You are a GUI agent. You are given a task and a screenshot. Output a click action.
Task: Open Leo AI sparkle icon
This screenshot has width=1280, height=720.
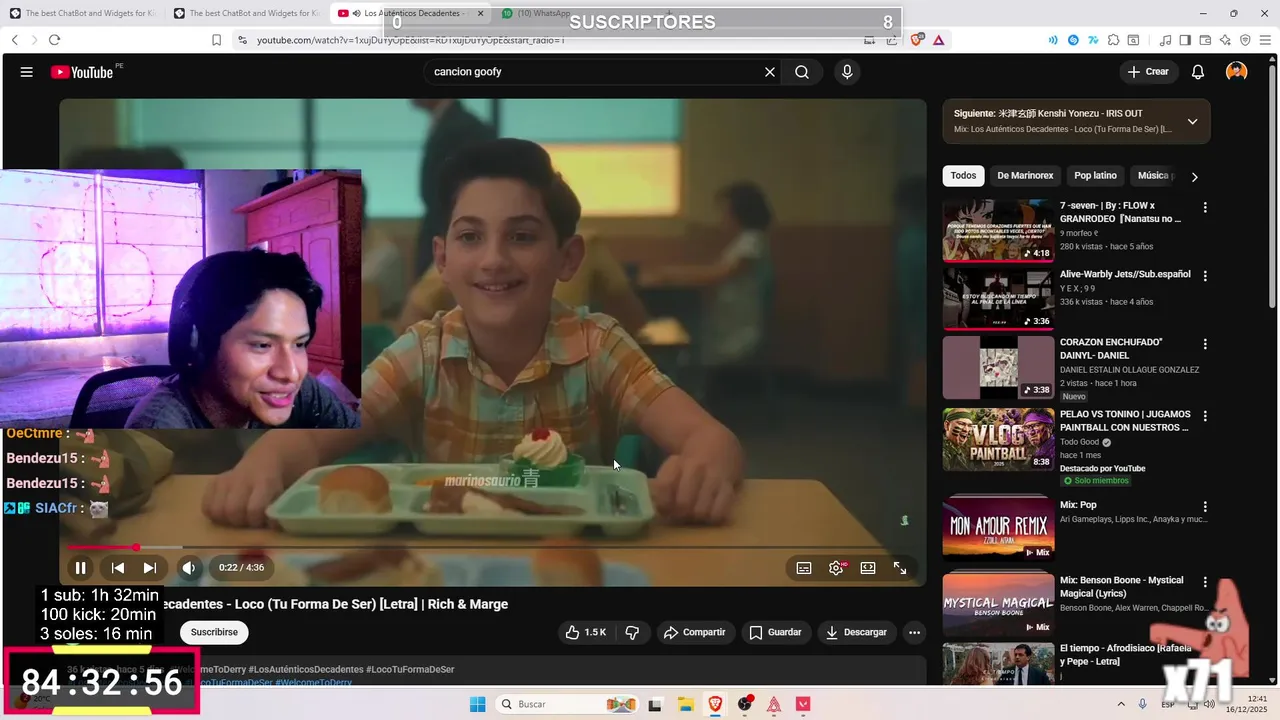1225,40
